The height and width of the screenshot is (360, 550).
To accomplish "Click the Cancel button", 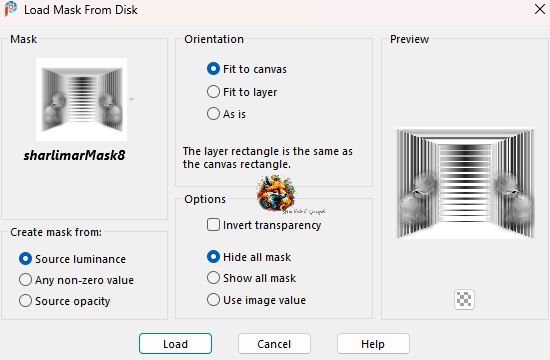I will click(274, 344).
